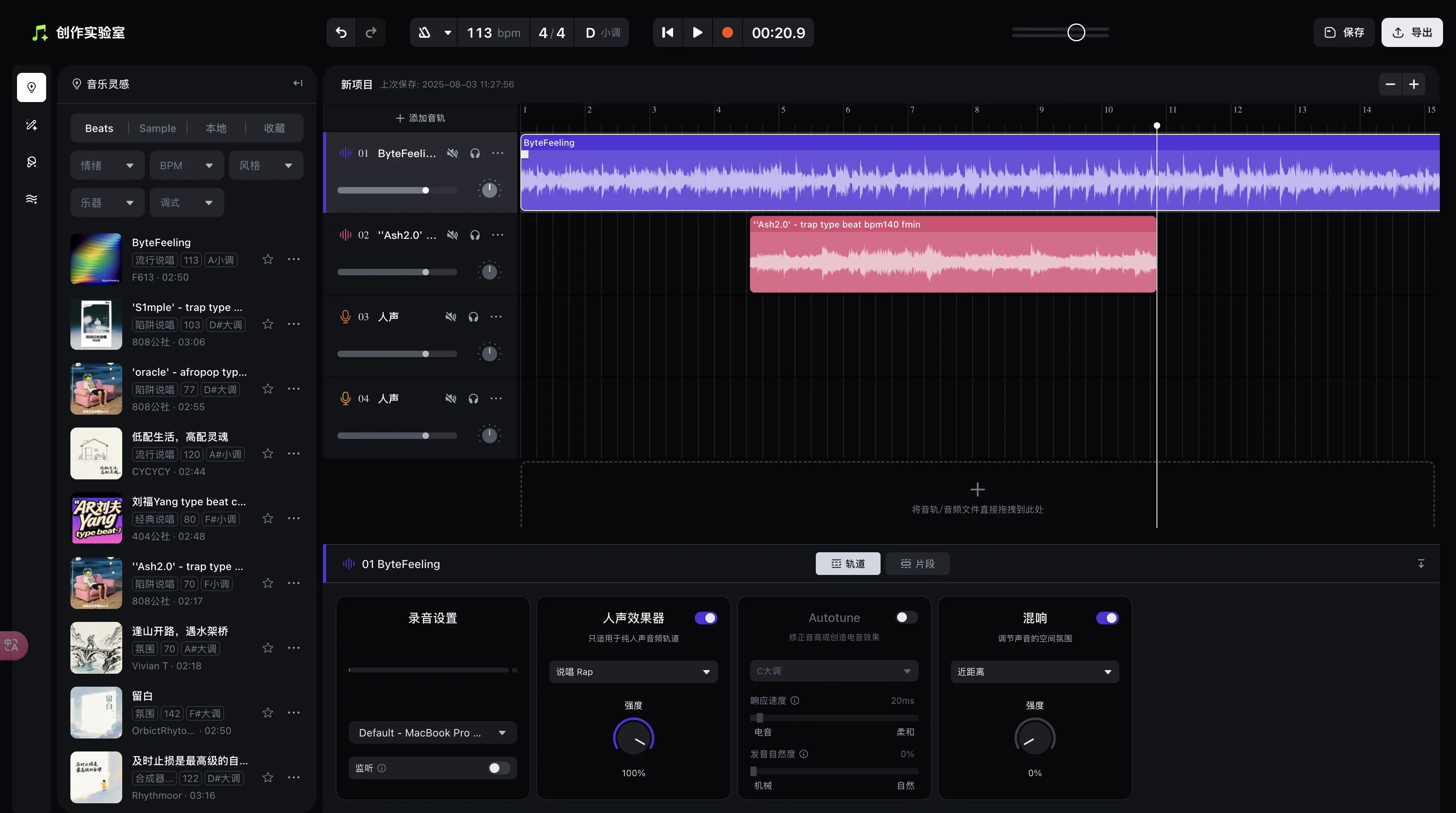Click the metronome icon
The width and height of the screenshot is (1456, 813).
point(424,32)
